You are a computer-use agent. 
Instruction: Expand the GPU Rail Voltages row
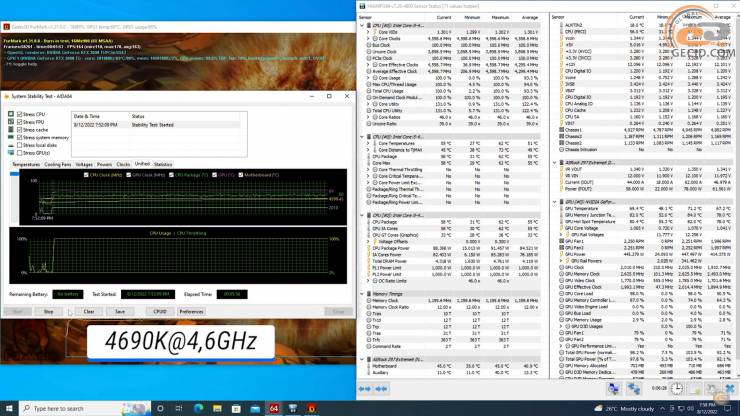(561, 235)
